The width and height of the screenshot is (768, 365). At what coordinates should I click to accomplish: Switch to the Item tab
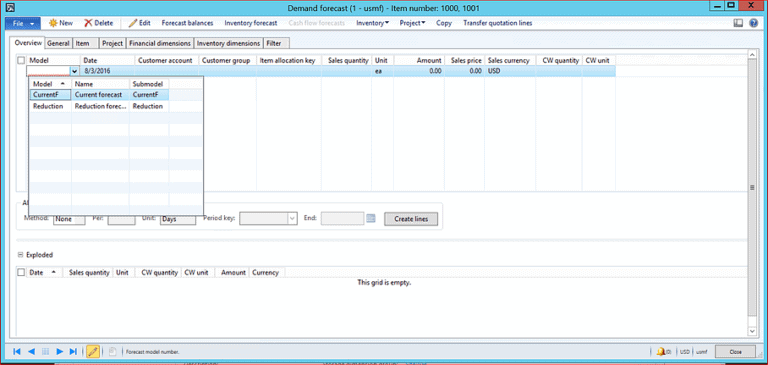pos(85,44)
